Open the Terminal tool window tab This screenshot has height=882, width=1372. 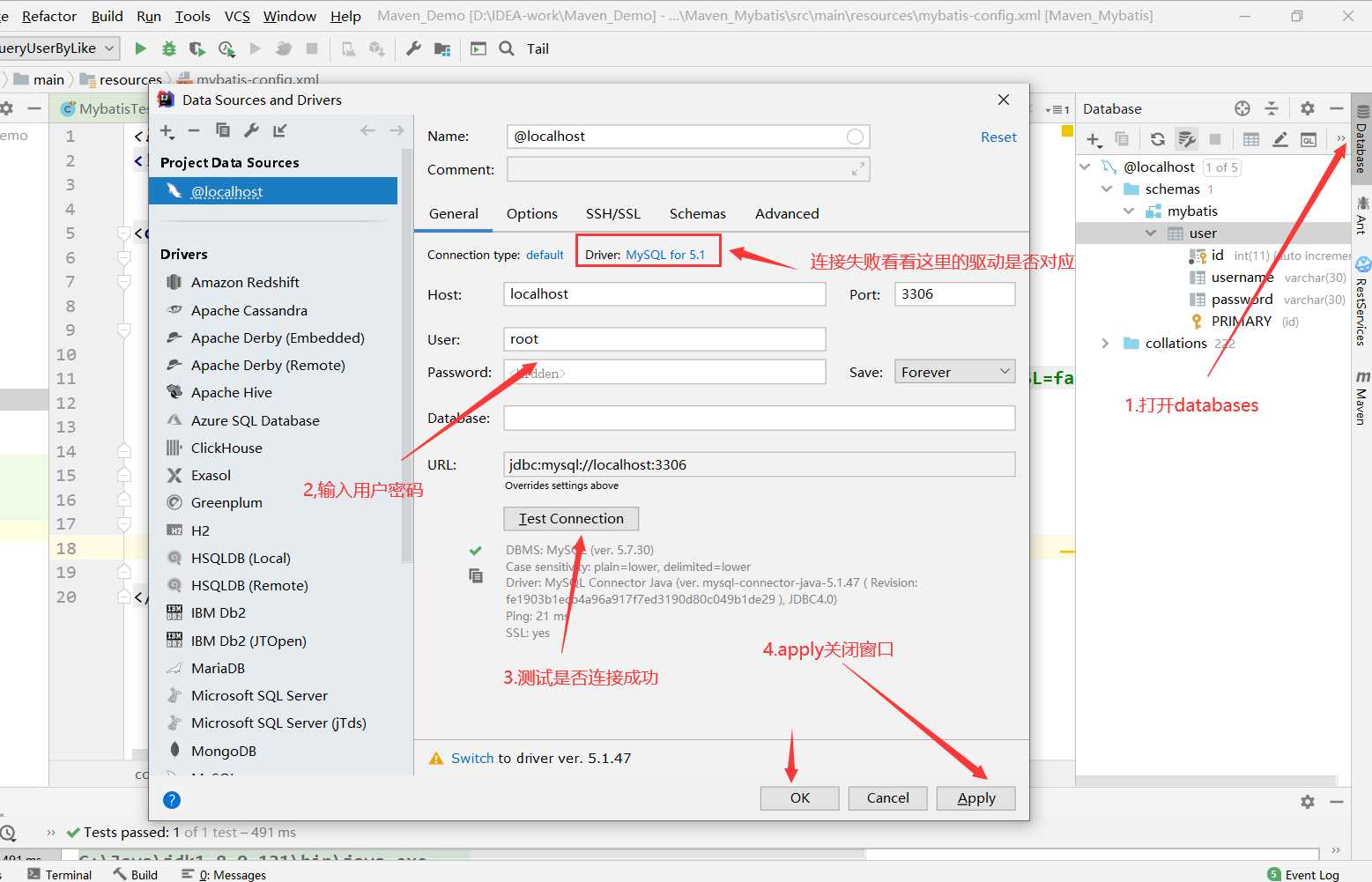(60, 874)
